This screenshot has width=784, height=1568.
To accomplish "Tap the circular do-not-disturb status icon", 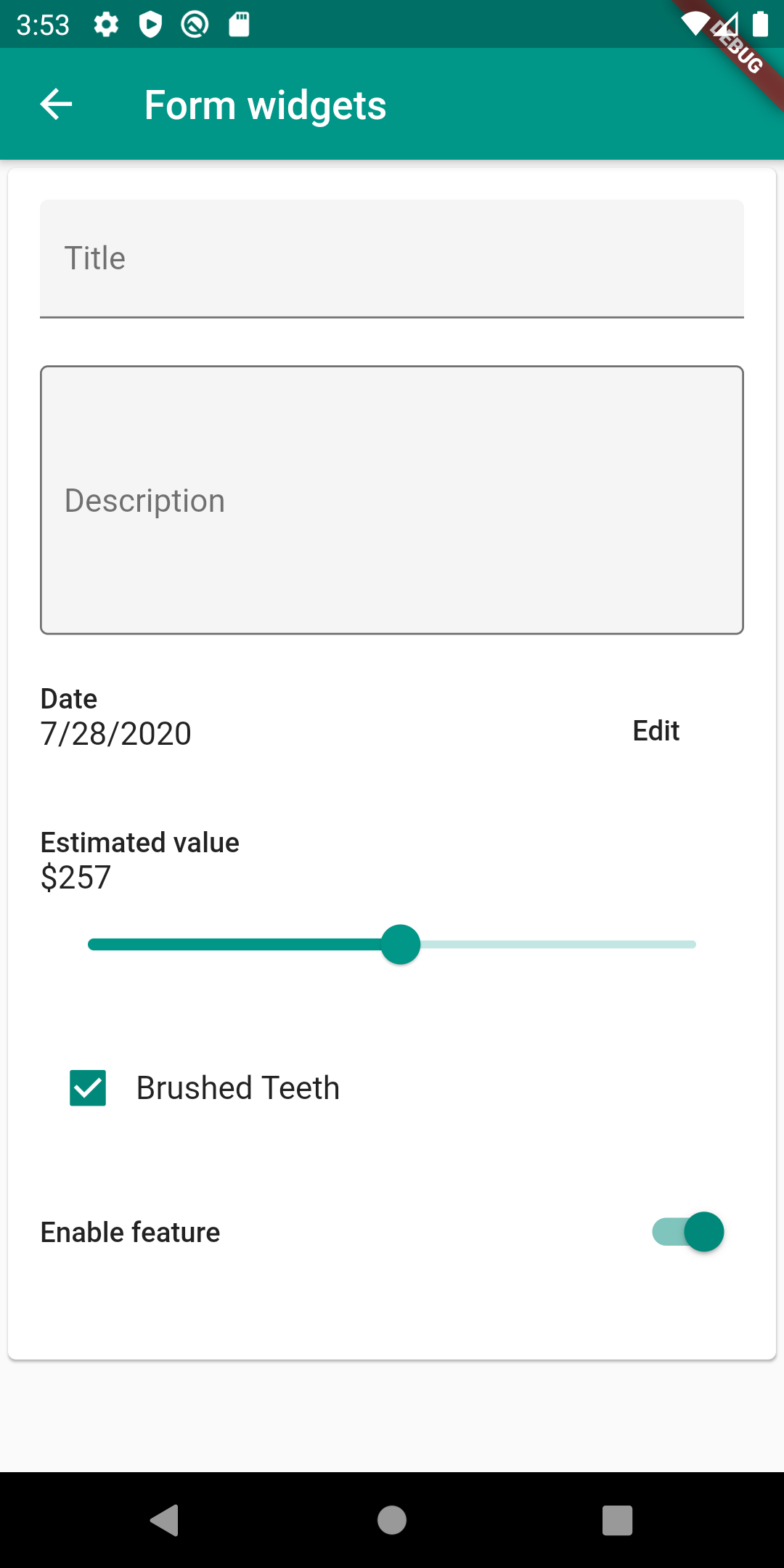I will pos(195,25).
